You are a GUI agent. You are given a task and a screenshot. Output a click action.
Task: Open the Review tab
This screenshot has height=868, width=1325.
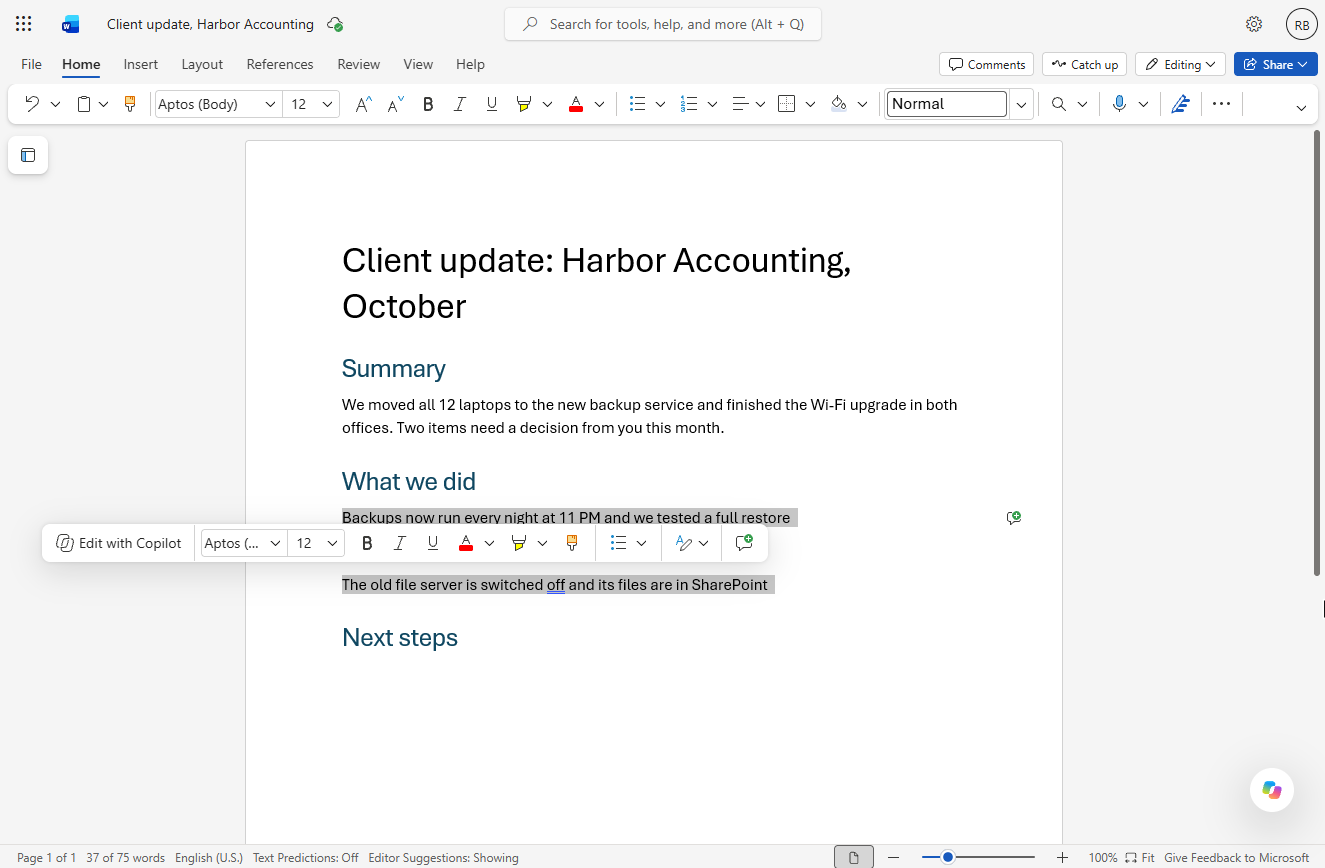tap(359, 64)
